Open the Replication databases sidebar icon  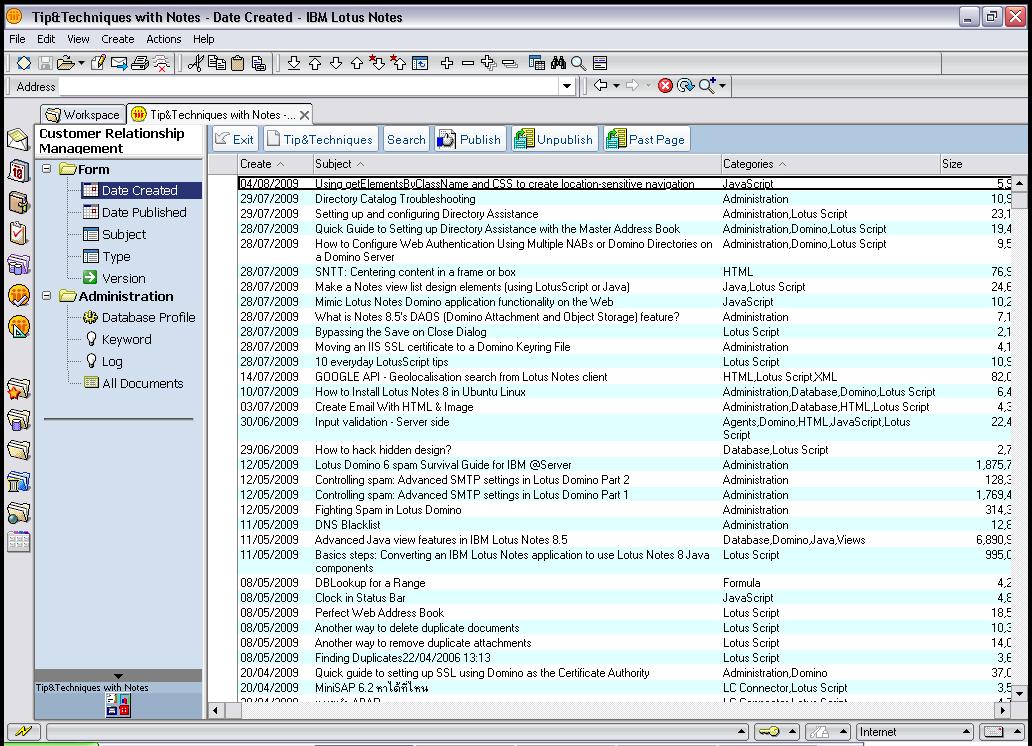[x=18, y=264]
